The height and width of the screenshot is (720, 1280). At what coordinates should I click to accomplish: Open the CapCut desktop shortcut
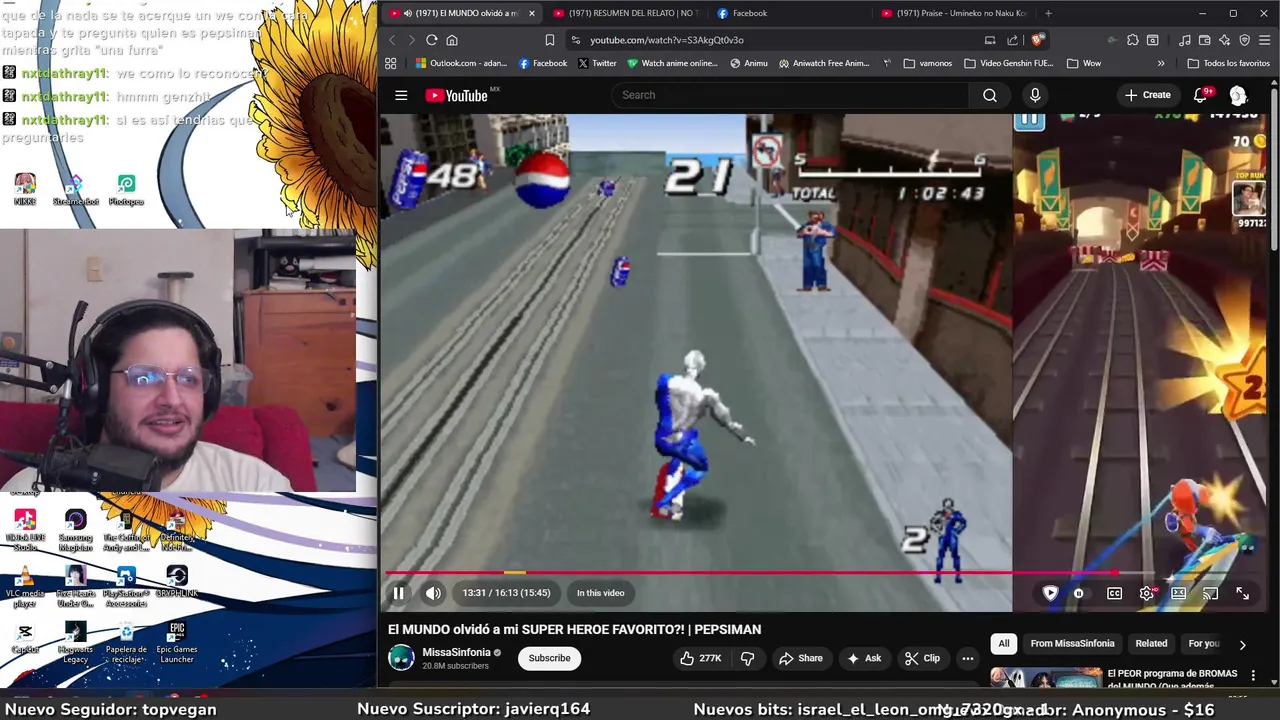[x=25, y=637]
